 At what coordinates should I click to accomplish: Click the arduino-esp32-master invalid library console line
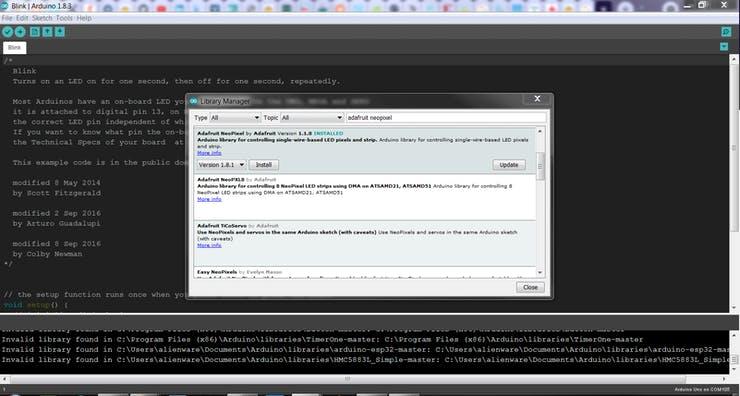[365, 350]
